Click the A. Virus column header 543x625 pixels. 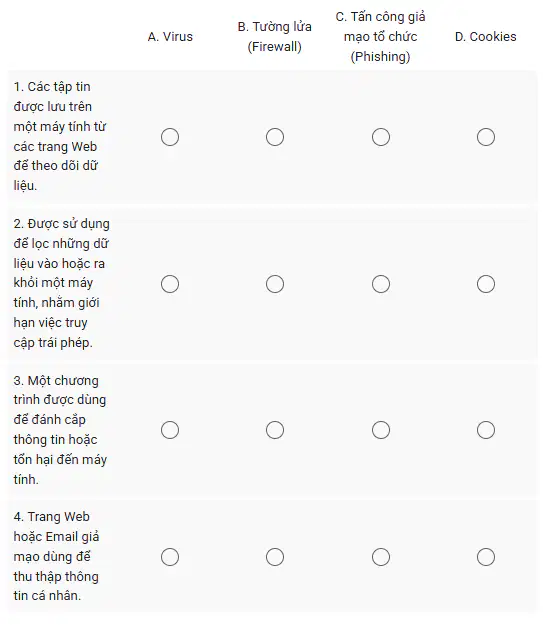coord(170,37)
